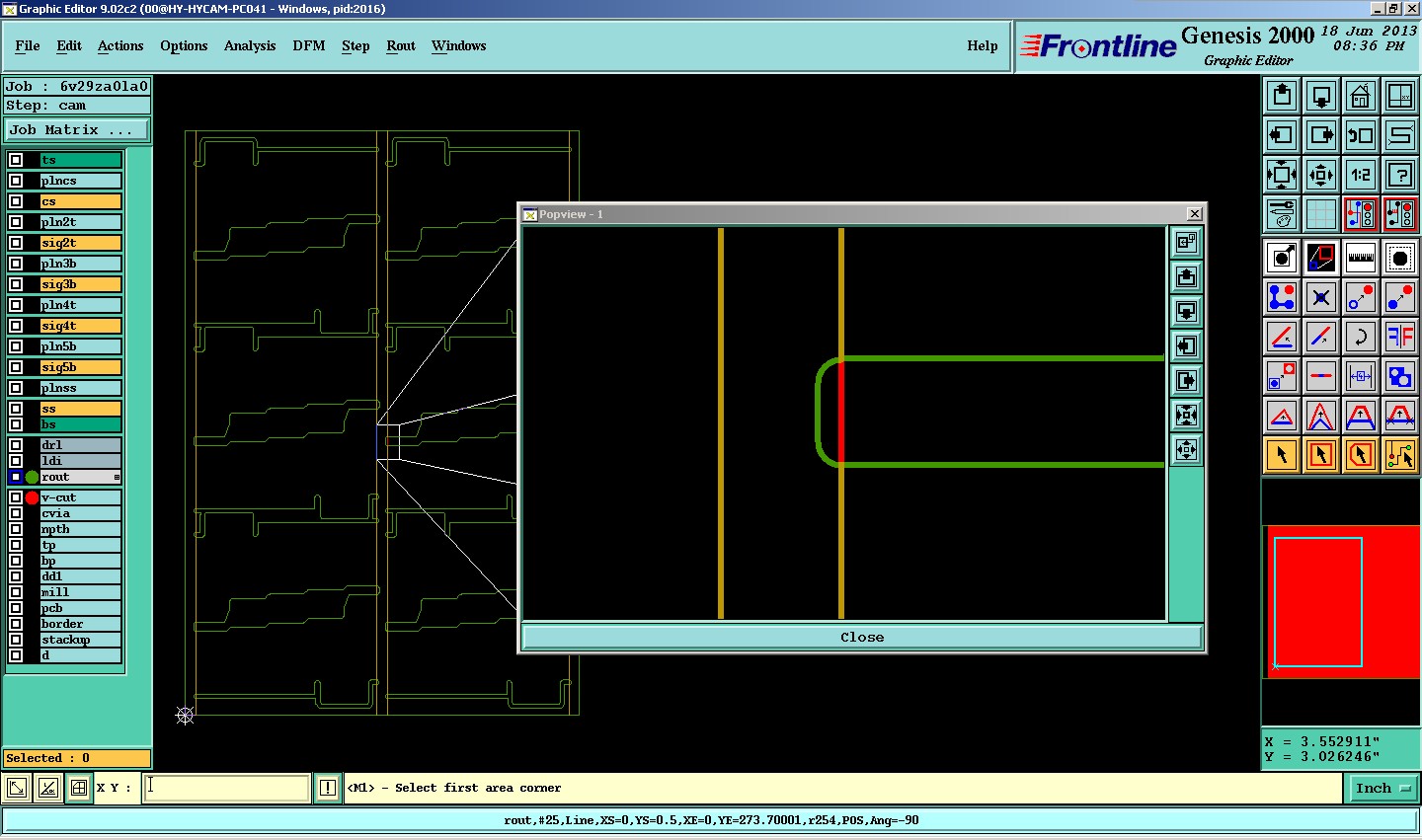Screen dimensions: 1422x840
Task: Click the mirror F tool icon
Action: click(x=1400, y=337)
